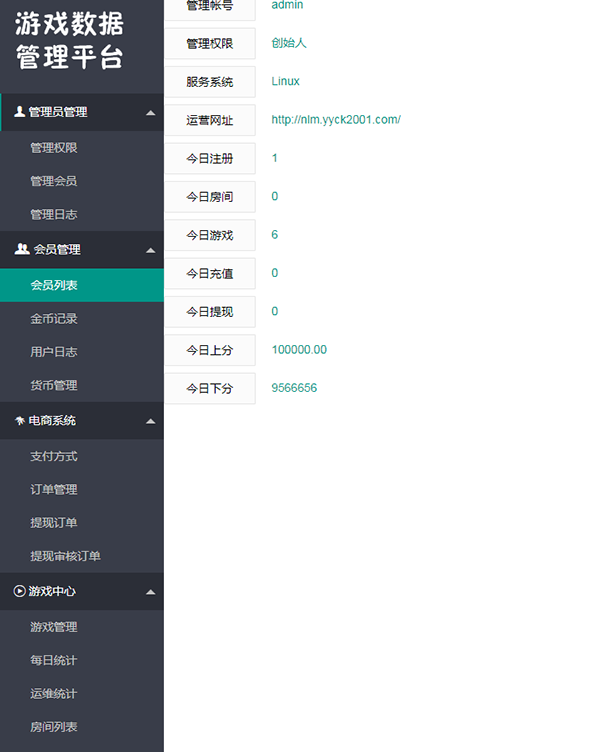Collapse the 会员管理 section arrow
The height and width of the screenshot is (752, 602).
151,250
